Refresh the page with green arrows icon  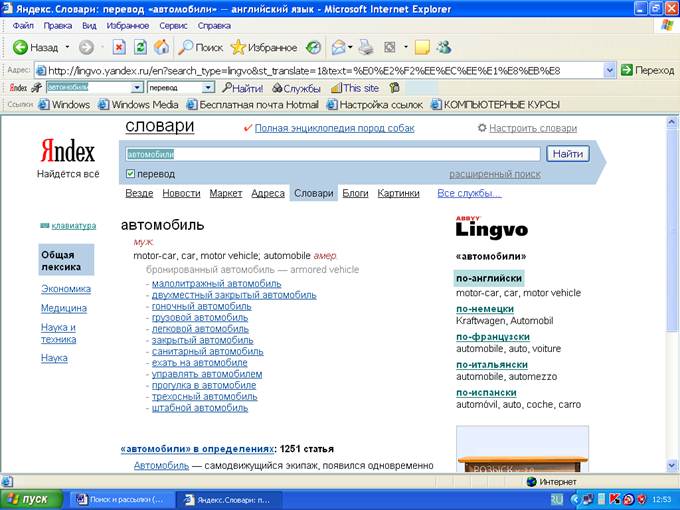point(140,47)
